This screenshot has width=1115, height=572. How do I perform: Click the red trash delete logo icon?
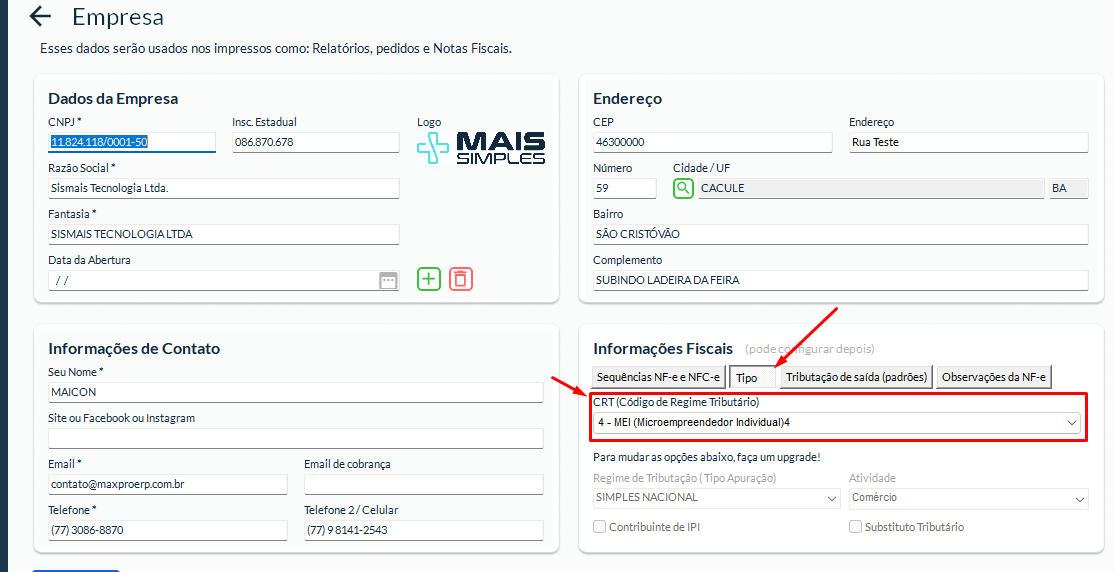pyautogui.click(x=460, y=279)
